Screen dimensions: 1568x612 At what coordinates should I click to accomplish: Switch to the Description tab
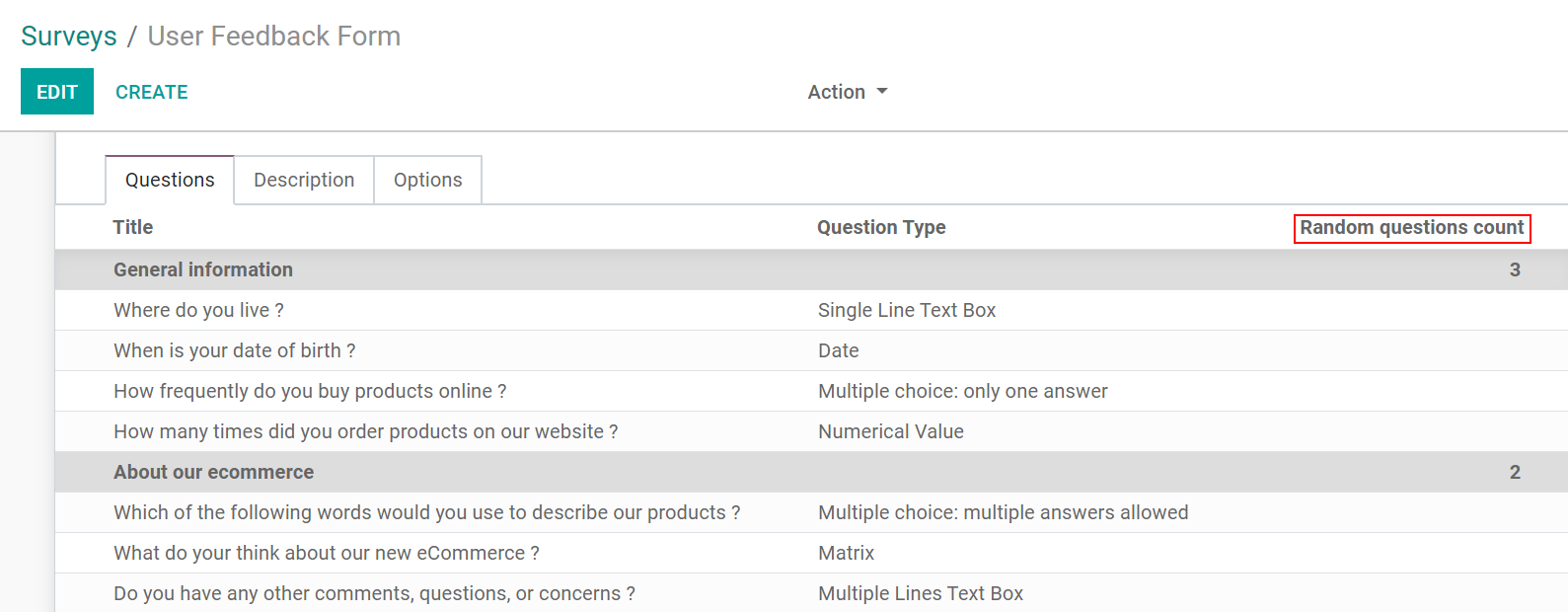304,180
